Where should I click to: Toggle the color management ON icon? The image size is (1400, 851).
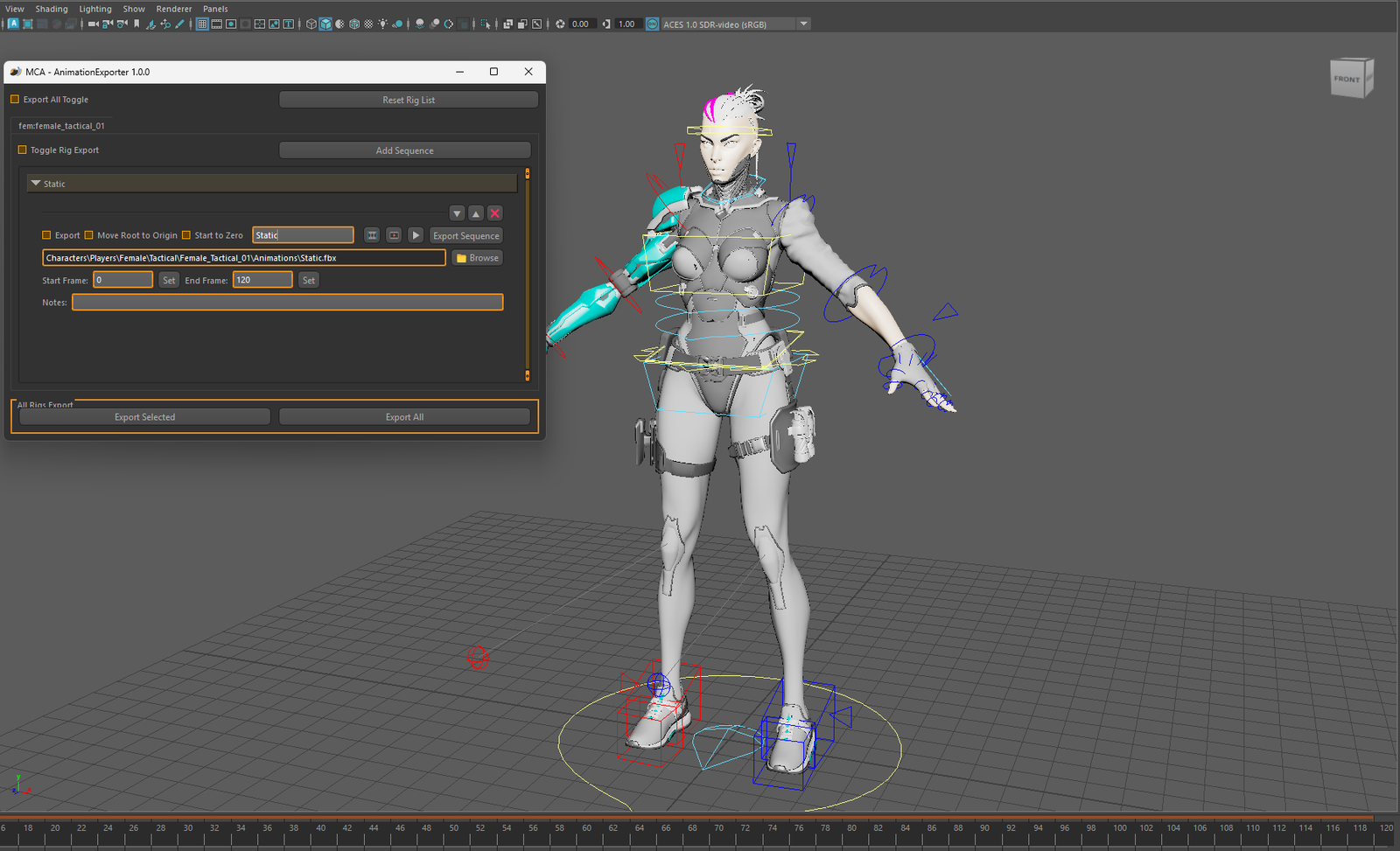(x=653, y=24)
